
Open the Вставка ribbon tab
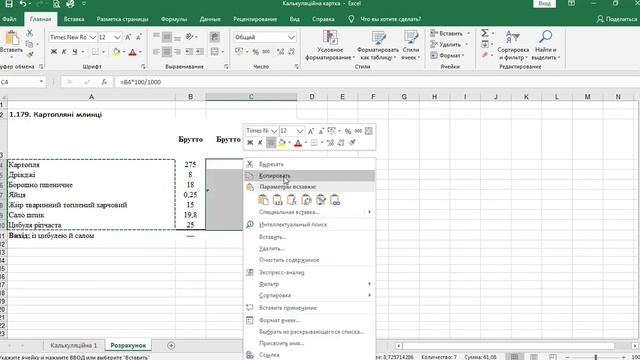pyautogui.click(x=74, y=19)
